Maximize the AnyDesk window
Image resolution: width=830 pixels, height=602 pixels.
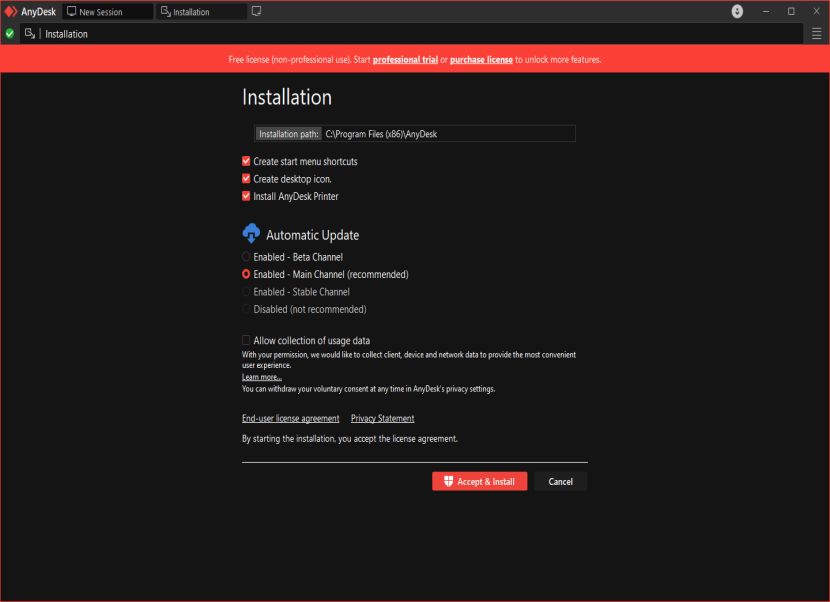coord(791,11)
